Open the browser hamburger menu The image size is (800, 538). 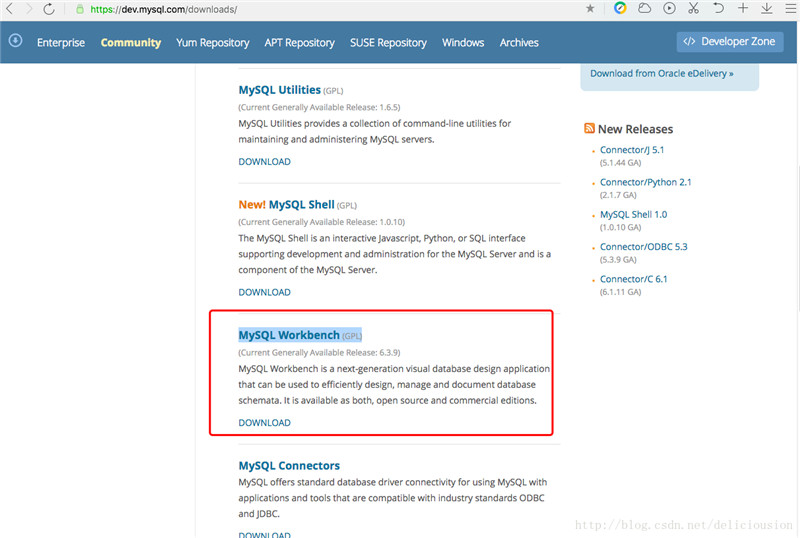click(x=790, y=9)
